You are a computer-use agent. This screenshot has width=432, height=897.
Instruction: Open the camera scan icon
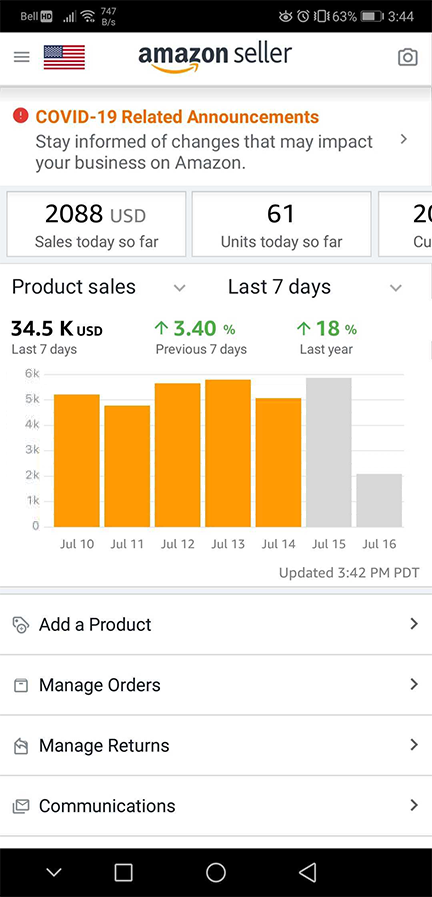coord(407,57)
